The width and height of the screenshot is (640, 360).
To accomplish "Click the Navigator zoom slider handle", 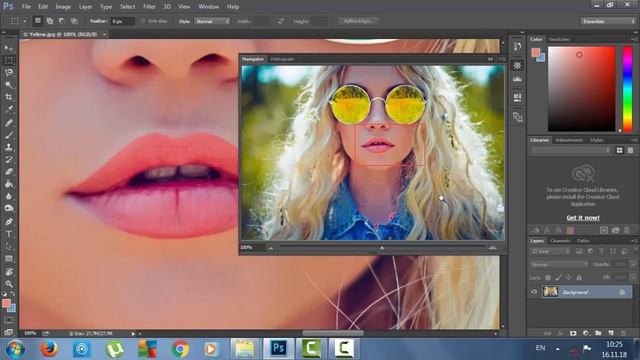I will point(382,247).
